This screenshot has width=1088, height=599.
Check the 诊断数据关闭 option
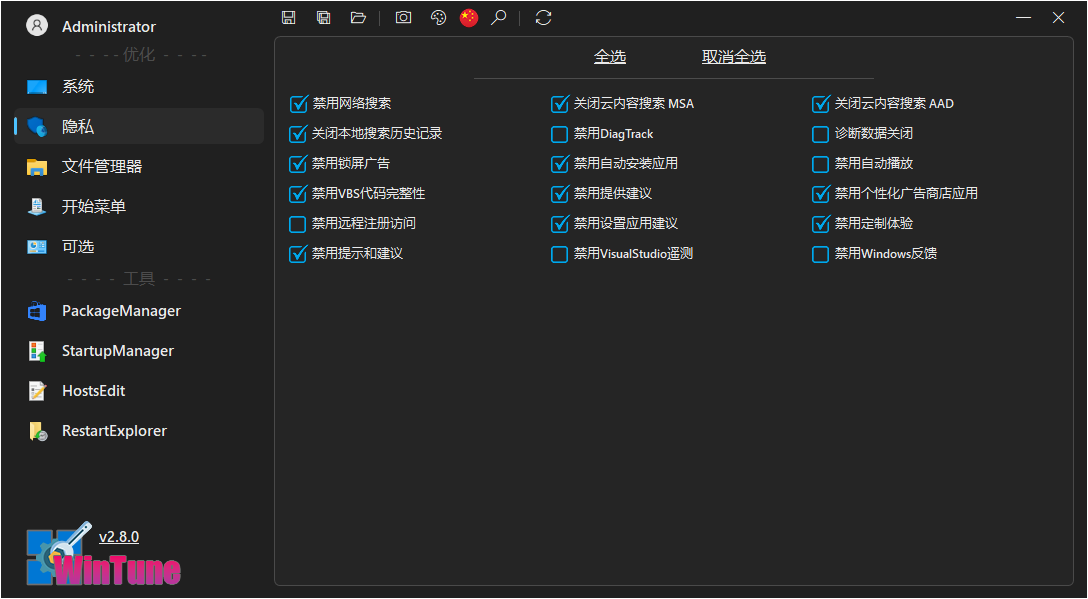pos(820,134)
